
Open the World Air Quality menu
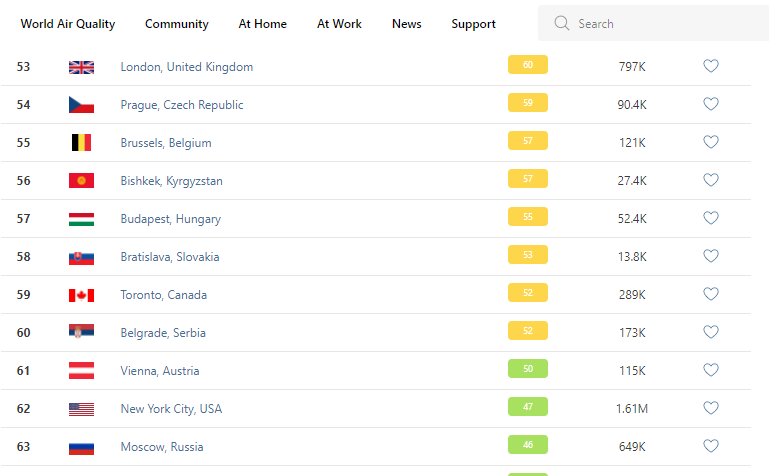coord(68,24)
